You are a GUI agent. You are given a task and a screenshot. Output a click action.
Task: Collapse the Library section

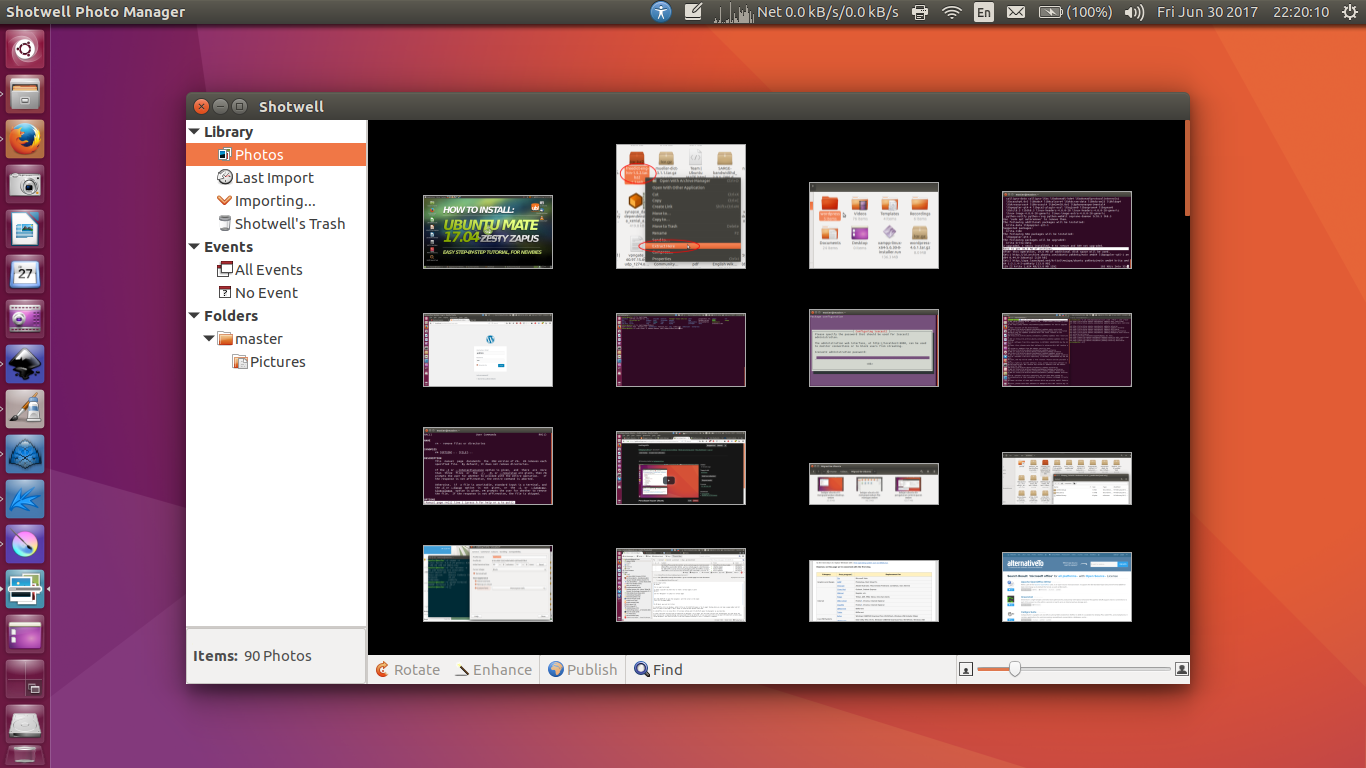[194, 131]
